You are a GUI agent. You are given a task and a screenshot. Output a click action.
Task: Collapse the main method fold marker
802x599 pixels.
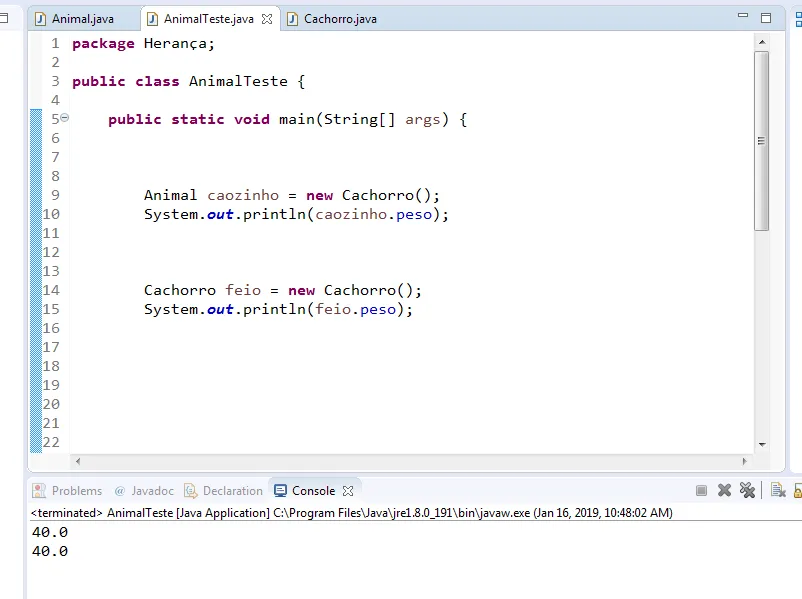point(65,118)
